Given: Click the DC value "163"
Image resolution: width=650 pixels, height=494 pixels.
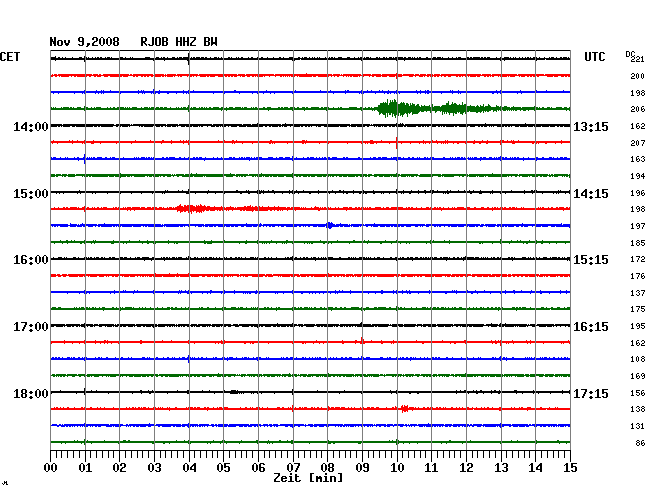Looking at the screenshot, I should tap(638, 160).
